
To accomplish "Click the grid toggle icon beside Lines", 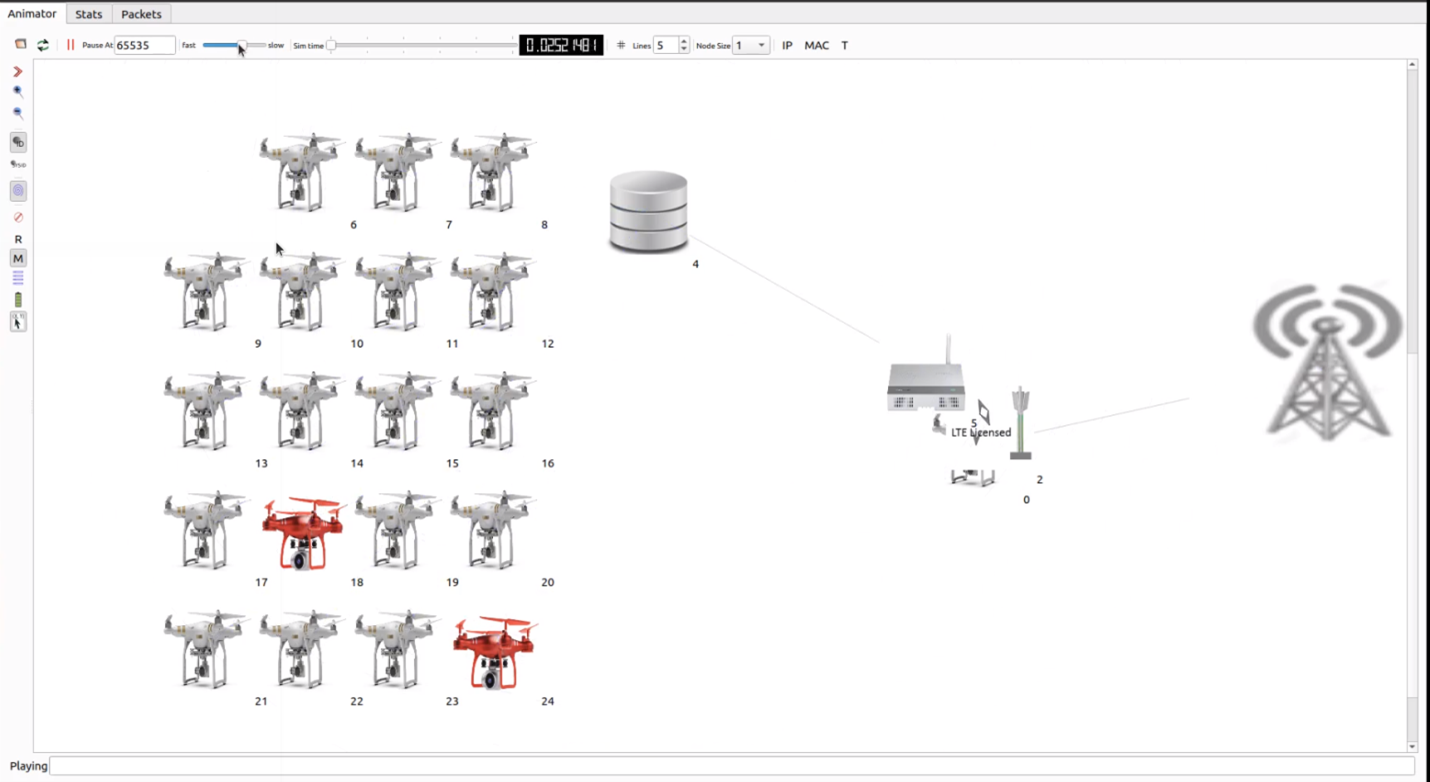I will (x=621, y=45).
